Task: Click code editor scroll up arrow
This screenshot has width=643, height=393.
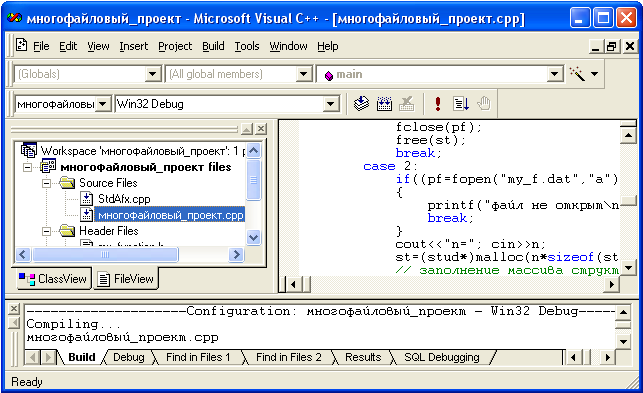Action: [x=628, y=135]
